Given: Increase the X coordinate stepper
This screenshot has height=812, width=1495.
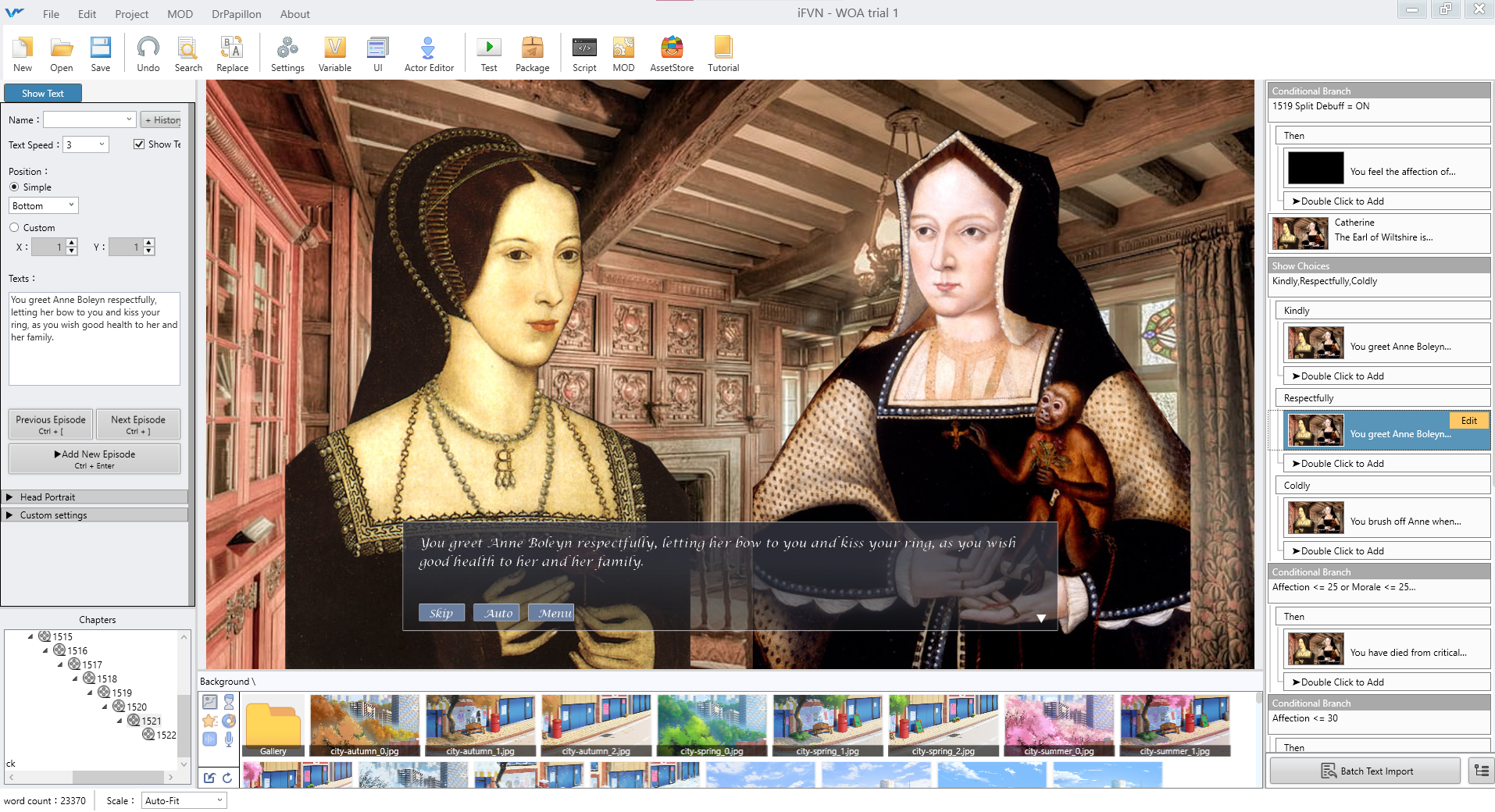Looking at the screenshot, I should click(72, 243).
